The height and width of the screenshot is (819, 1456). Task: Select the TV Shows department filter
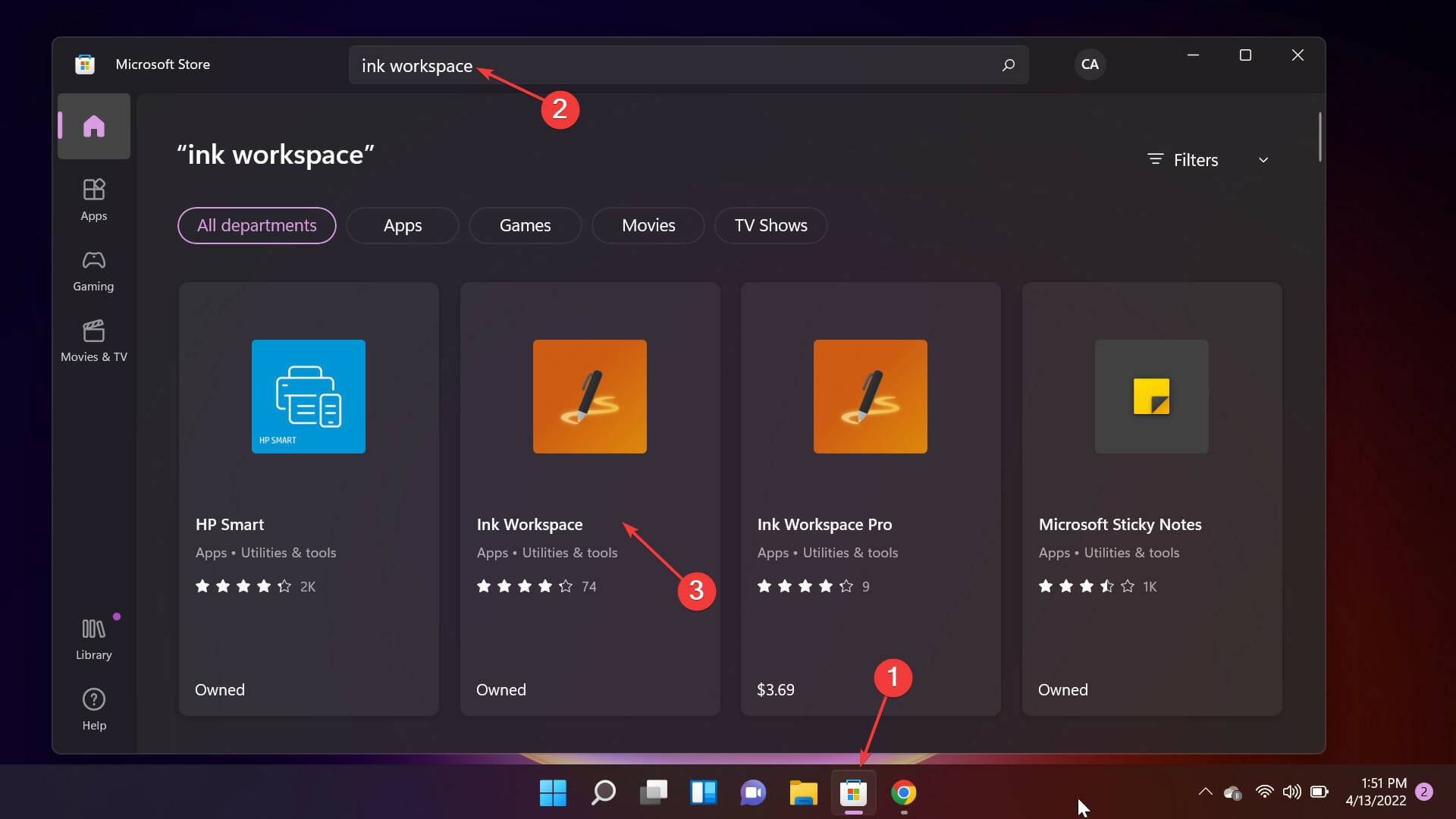[770, 225]
